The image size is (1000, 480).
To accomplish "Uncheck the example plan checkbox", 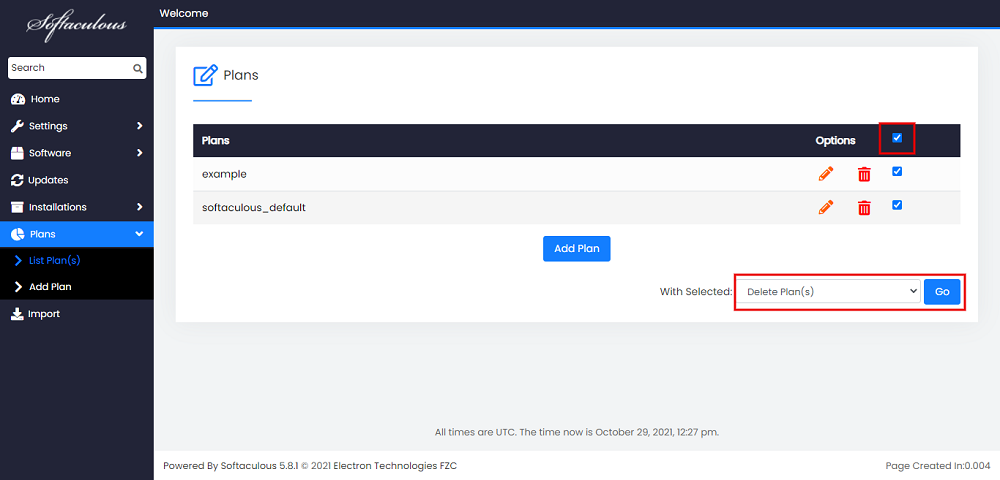I will click(897, 171).
